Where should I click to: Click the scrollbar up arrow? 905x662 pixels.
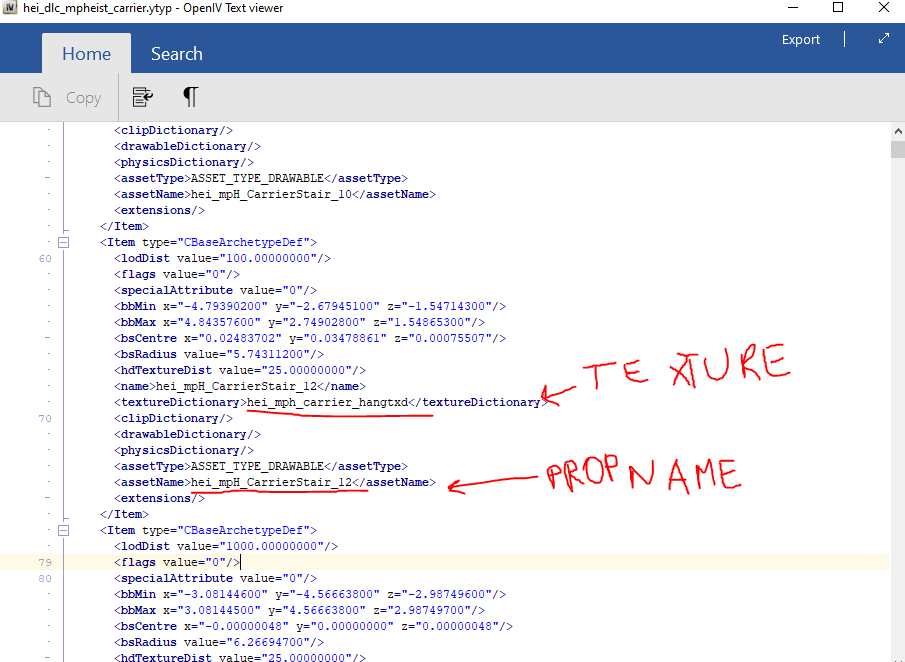[x=897, y=131]
